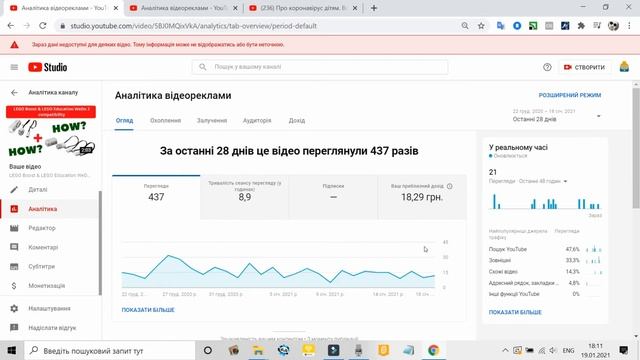
Task: Select the watch time 8,9 metric card
Action: point(244,197)
